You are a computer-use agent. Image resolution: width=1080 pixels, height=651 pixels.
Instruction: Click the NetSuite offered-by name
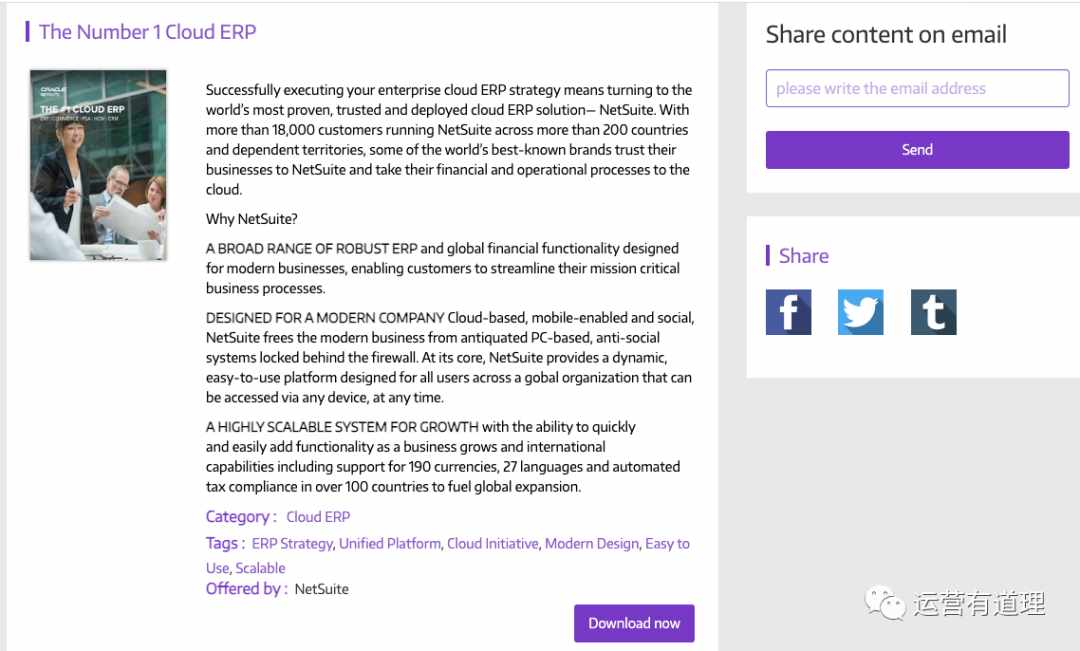pyautogui.click(x=322, y=589)
